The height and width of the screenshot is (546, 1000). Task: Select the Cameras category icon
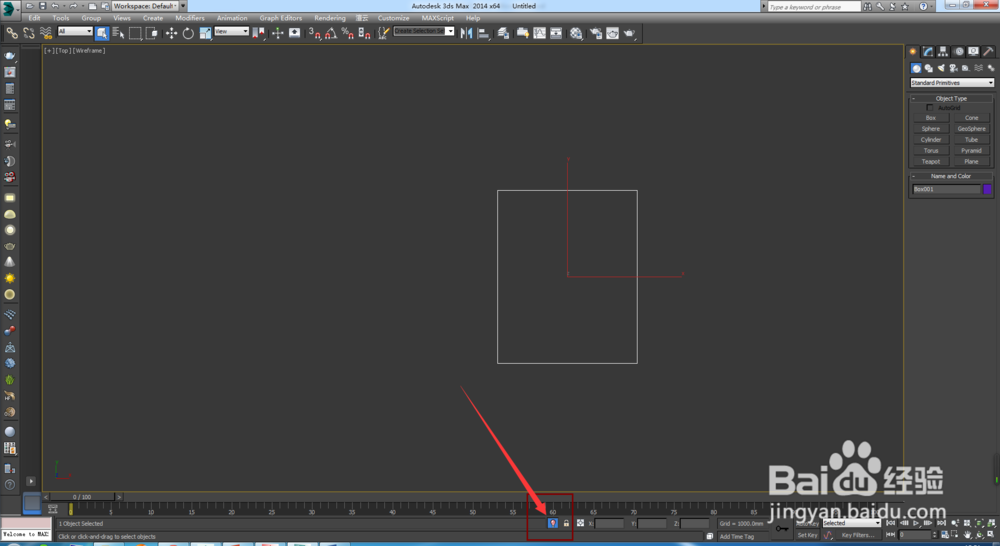pyautogui.click(x=953, y=68)
